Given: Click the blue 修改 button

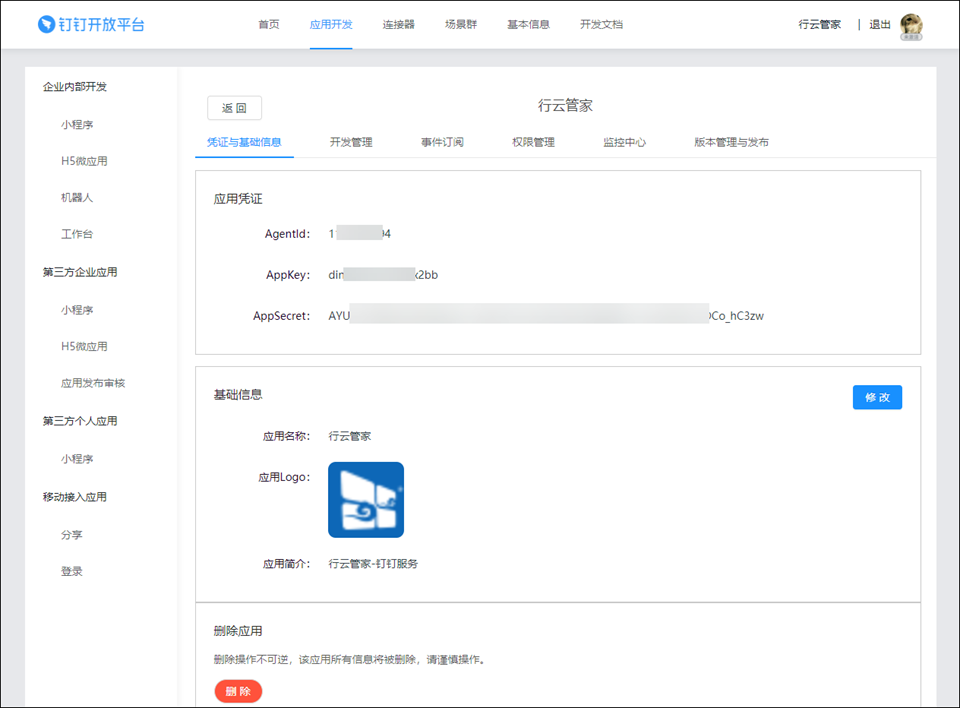Looking at the screenshot, I should coord(877,397).
